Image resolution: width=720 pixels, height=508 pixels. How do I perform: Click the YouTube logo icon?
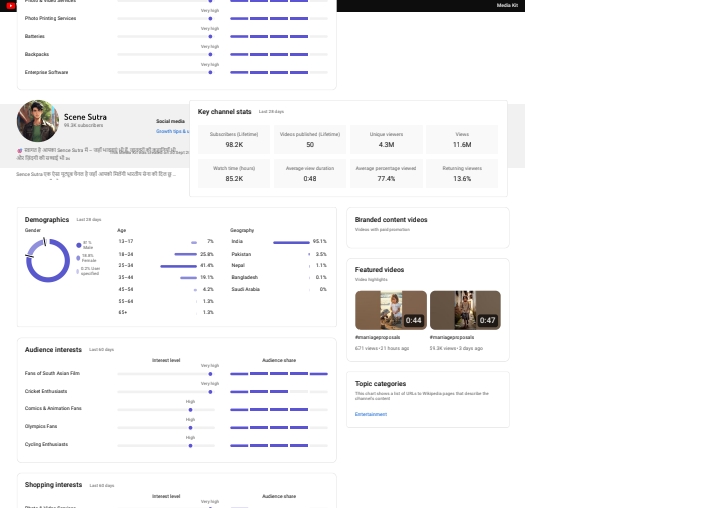[11, 6]
